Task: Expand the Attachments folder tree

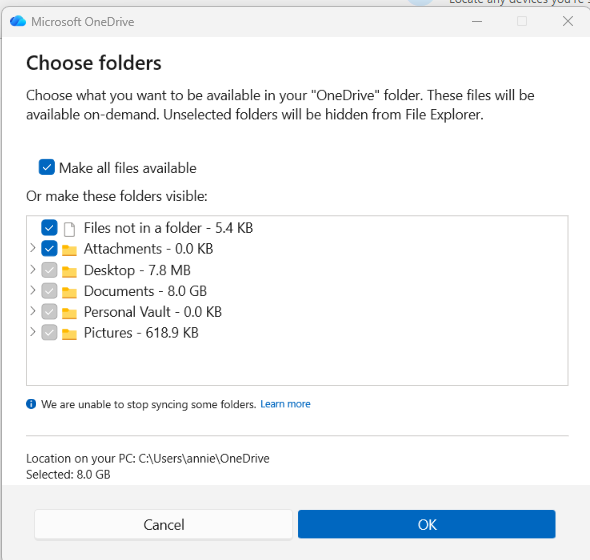Action: coord(33,248)
